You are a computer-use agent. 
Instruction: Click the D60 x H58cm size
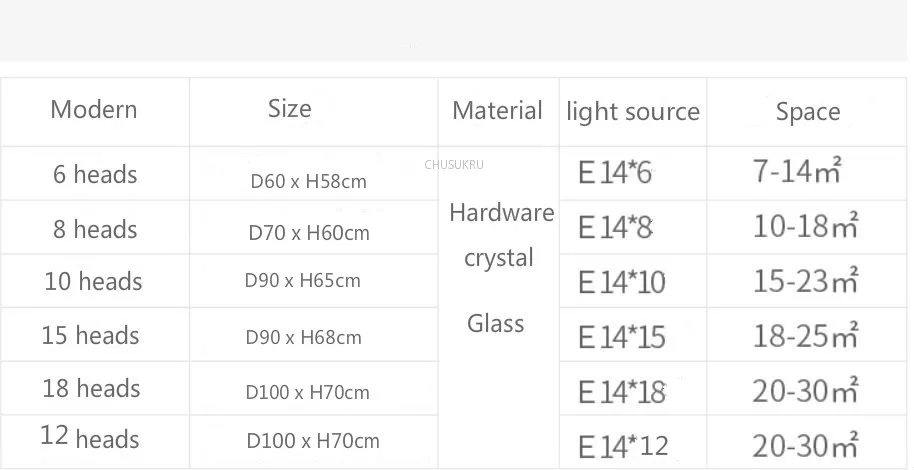point(308,181)
